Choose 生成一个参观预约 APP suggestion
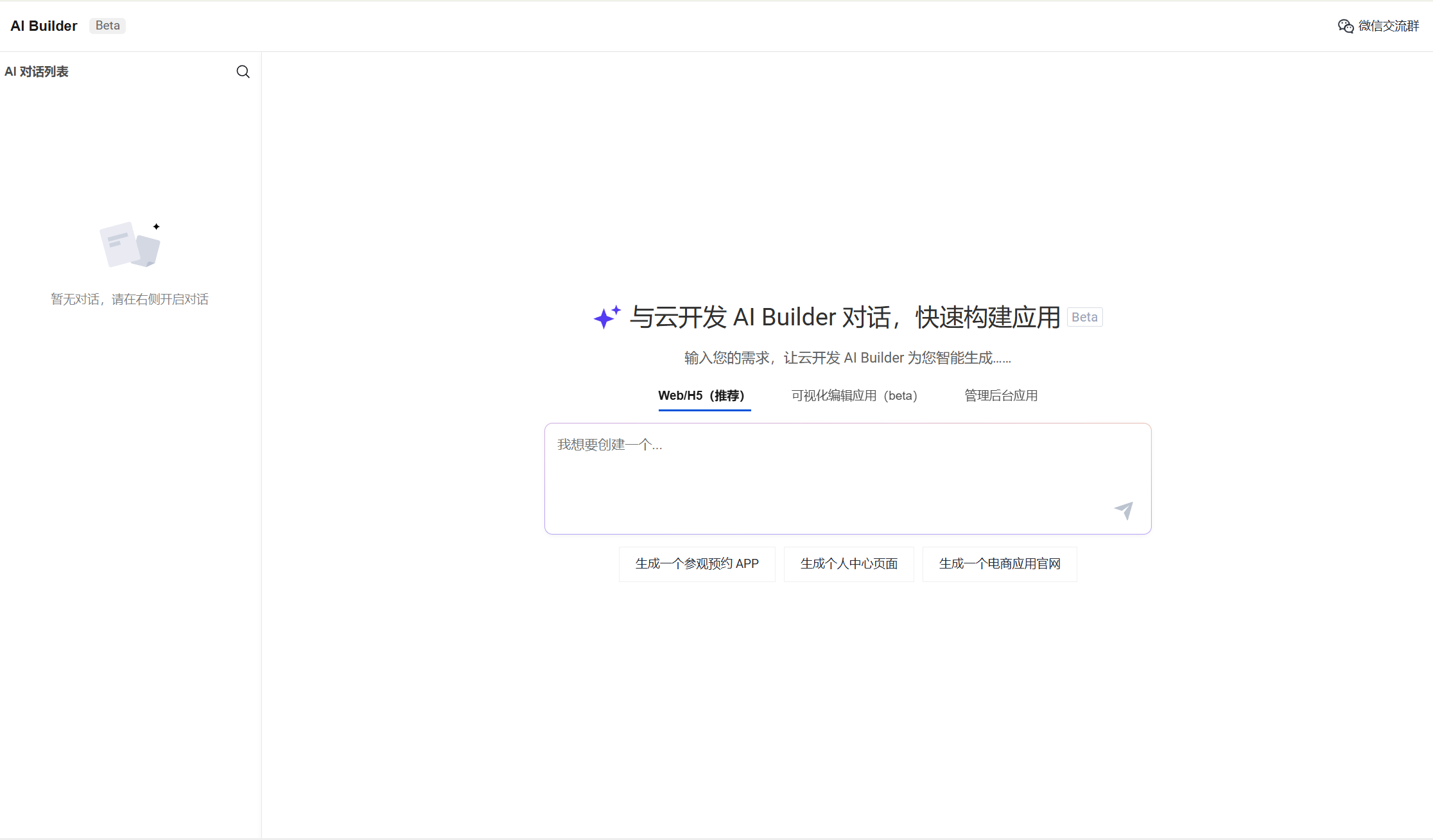The image size is (1433, 840). (x=697, y=564)
